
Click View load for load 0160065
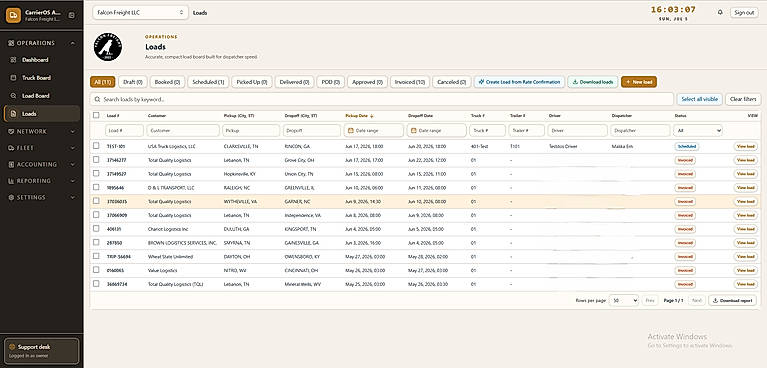pos(745,270)
